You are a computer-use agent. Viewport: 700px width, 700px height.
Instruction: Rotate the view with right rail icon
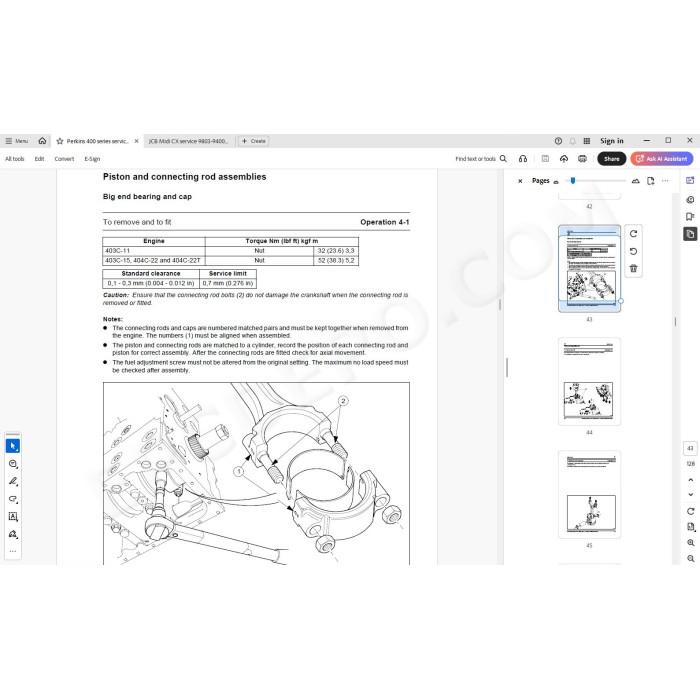(691, 511)
